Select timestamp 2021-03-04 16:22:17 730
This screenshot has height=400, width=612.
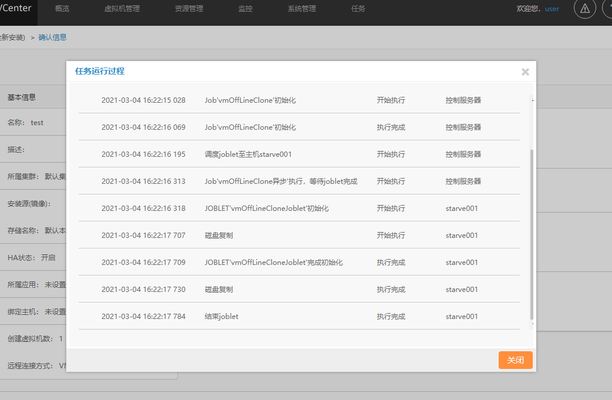pyautogui.click(x=143, y=289)
